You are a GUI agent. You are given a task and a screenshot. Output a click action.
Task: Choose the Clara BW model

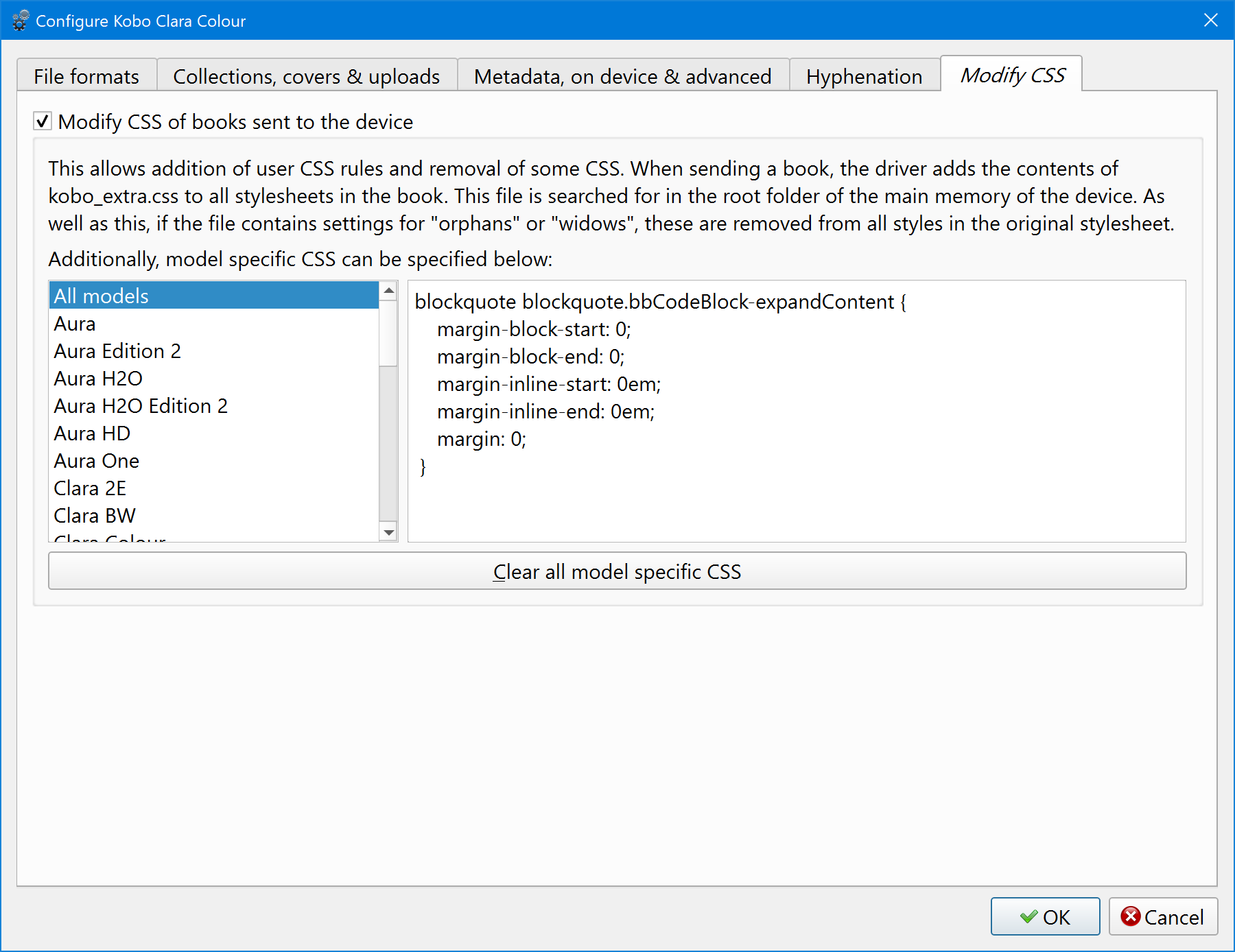(214, 515)
